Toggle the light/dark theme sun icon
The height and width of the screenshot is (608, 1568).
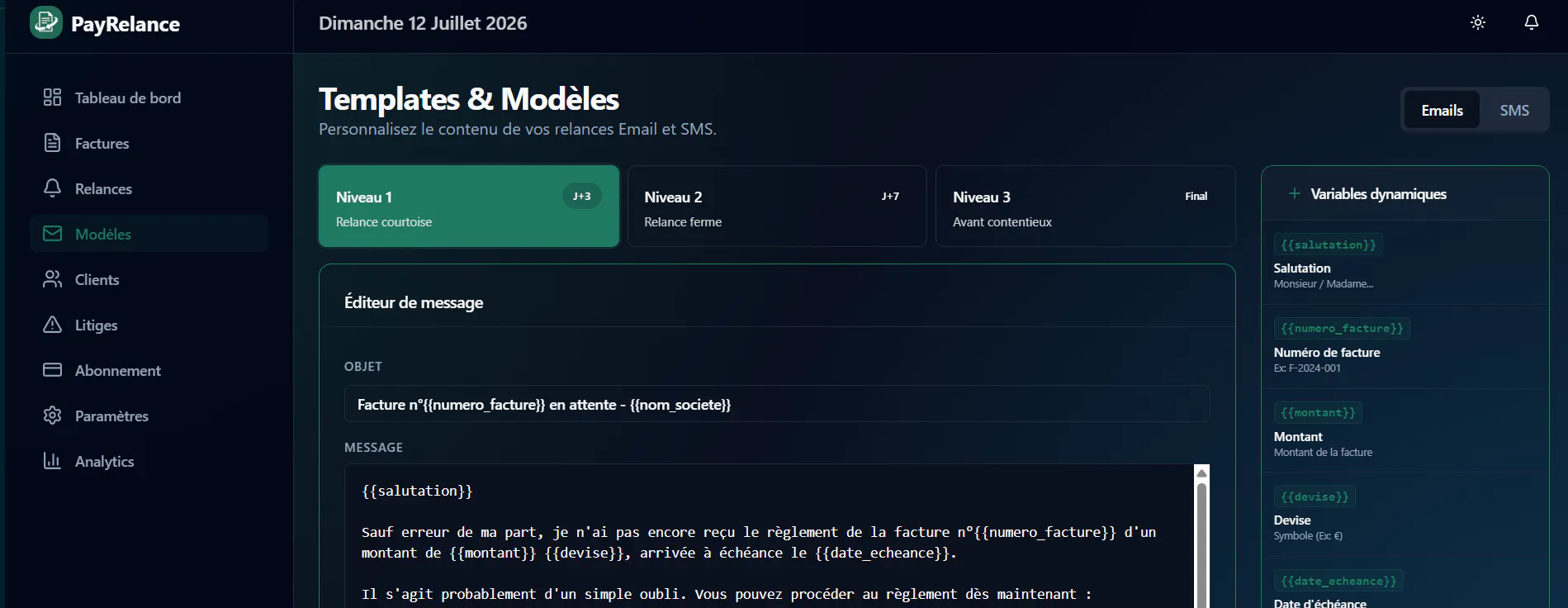1478,22
